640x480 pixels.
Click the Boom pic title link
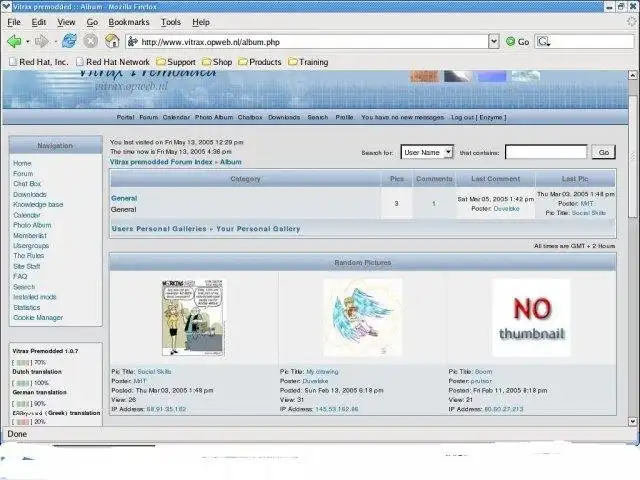484,372
